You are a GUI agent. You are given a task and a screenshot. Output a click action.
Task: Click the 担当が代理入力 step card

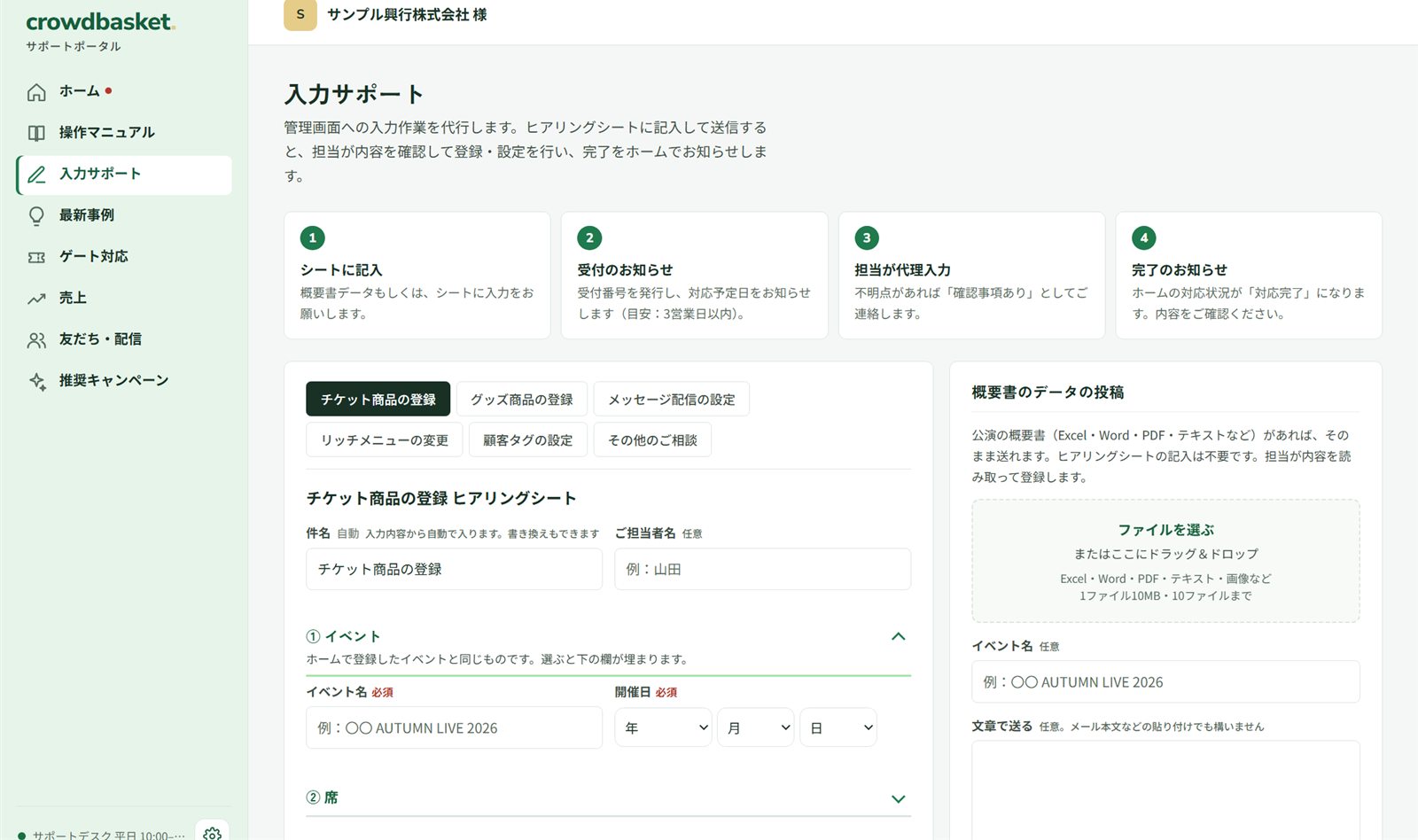point(972,275)
